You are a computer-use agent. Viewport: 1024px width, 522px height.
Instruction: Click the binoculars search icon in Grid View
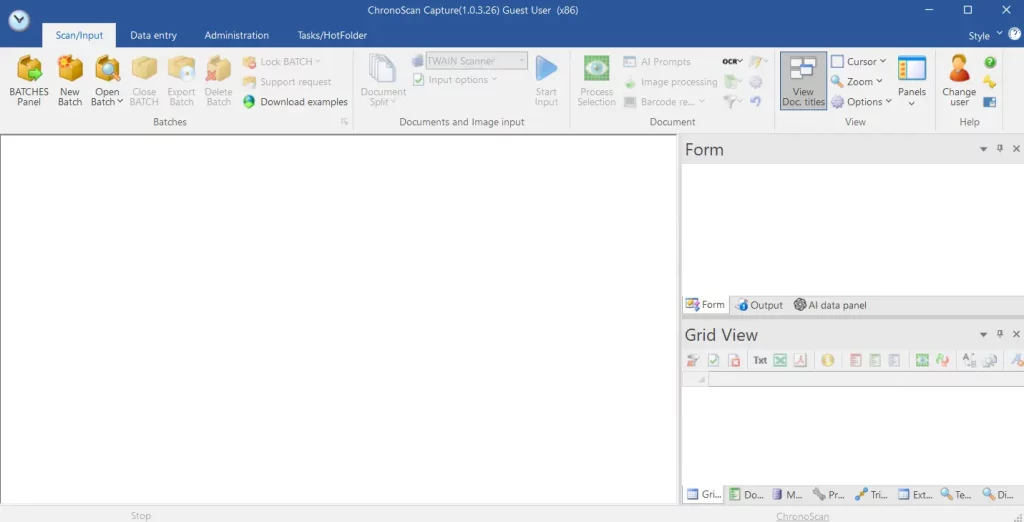(989, 360)
